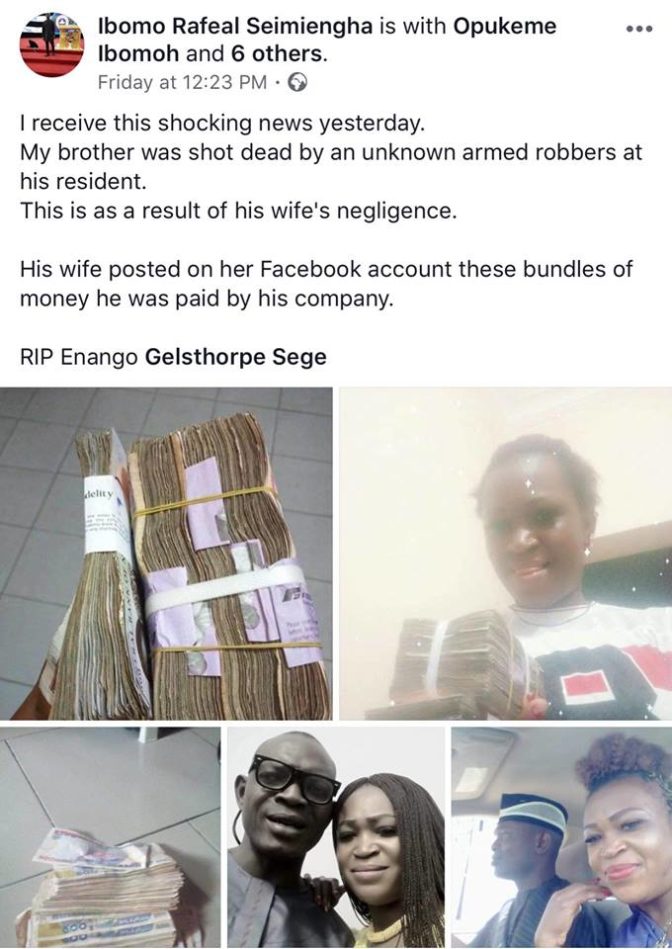Open Ibomo Rafeal Seimiengha's profile
The height and width of the screenshot is (949, 672).
click(235, 26)
